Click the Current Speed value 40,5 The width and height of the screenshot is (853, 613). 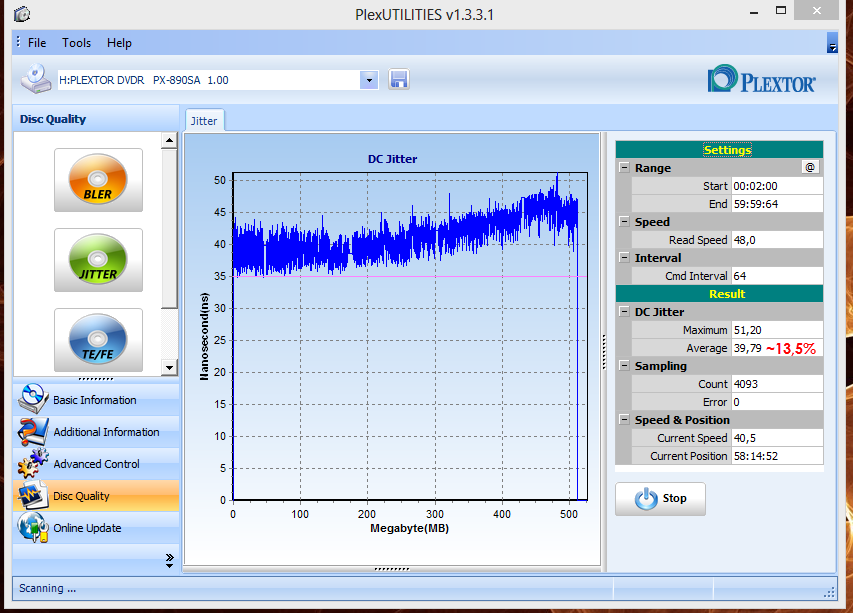coord(777,438)
